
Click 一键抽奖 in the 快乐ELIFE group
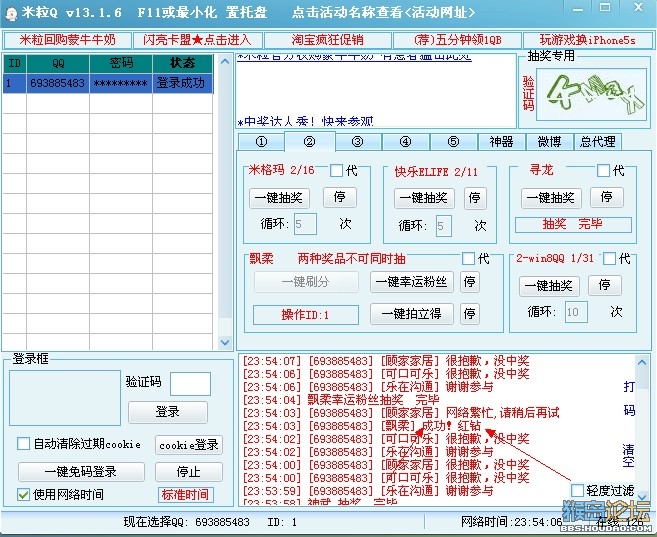[424, 198]
